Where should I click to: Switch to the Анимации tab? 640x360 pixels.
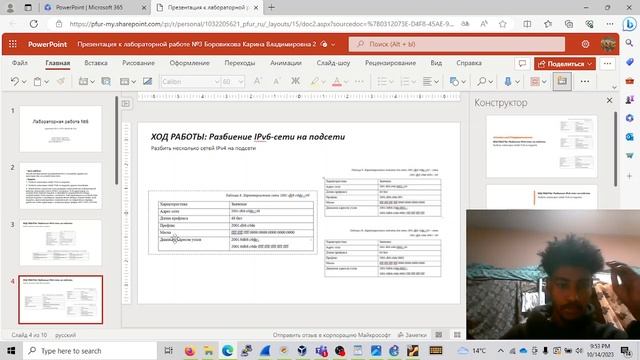pos(286,63)
